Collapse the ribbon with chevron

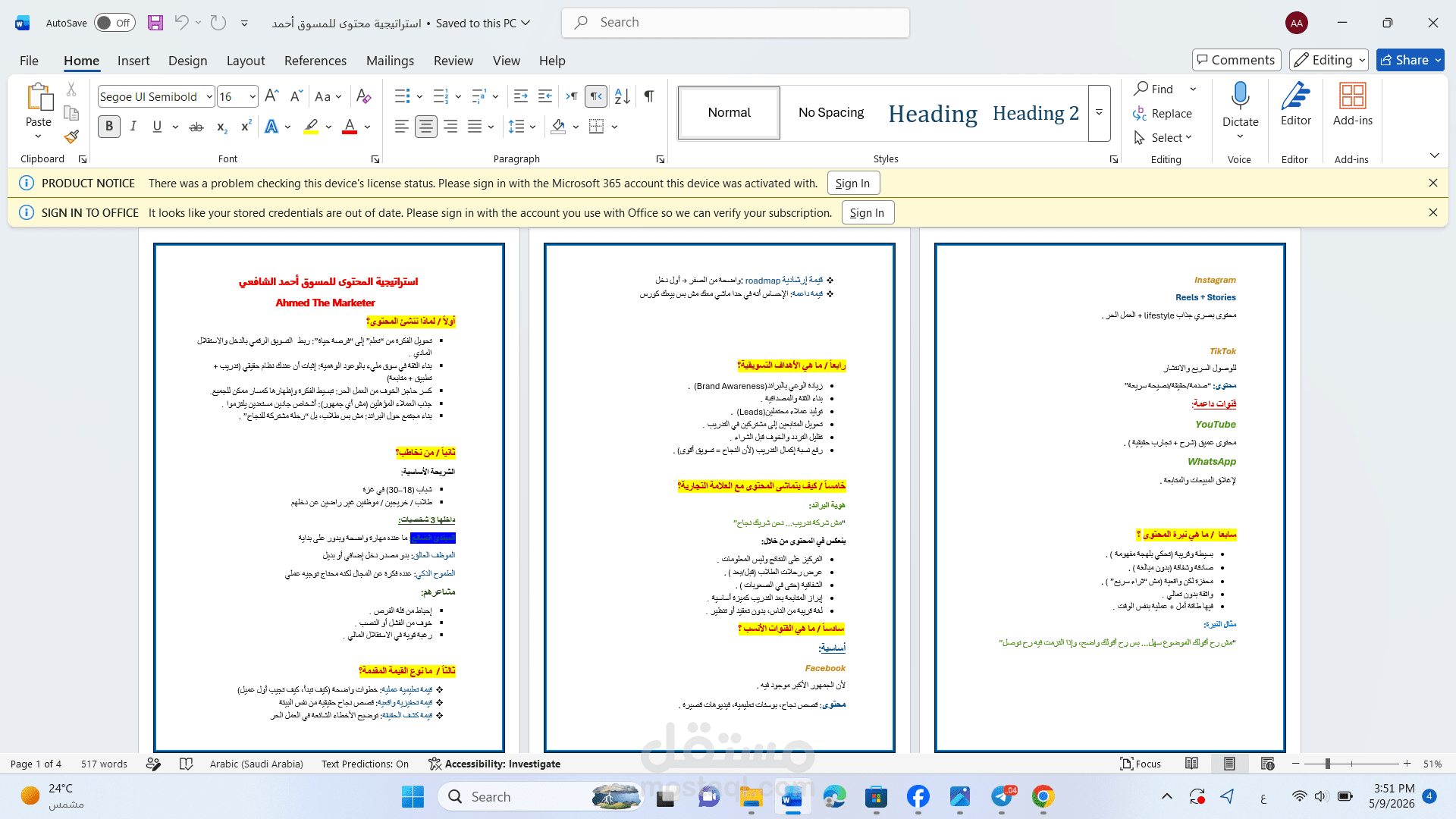[x=1434, y=155]
